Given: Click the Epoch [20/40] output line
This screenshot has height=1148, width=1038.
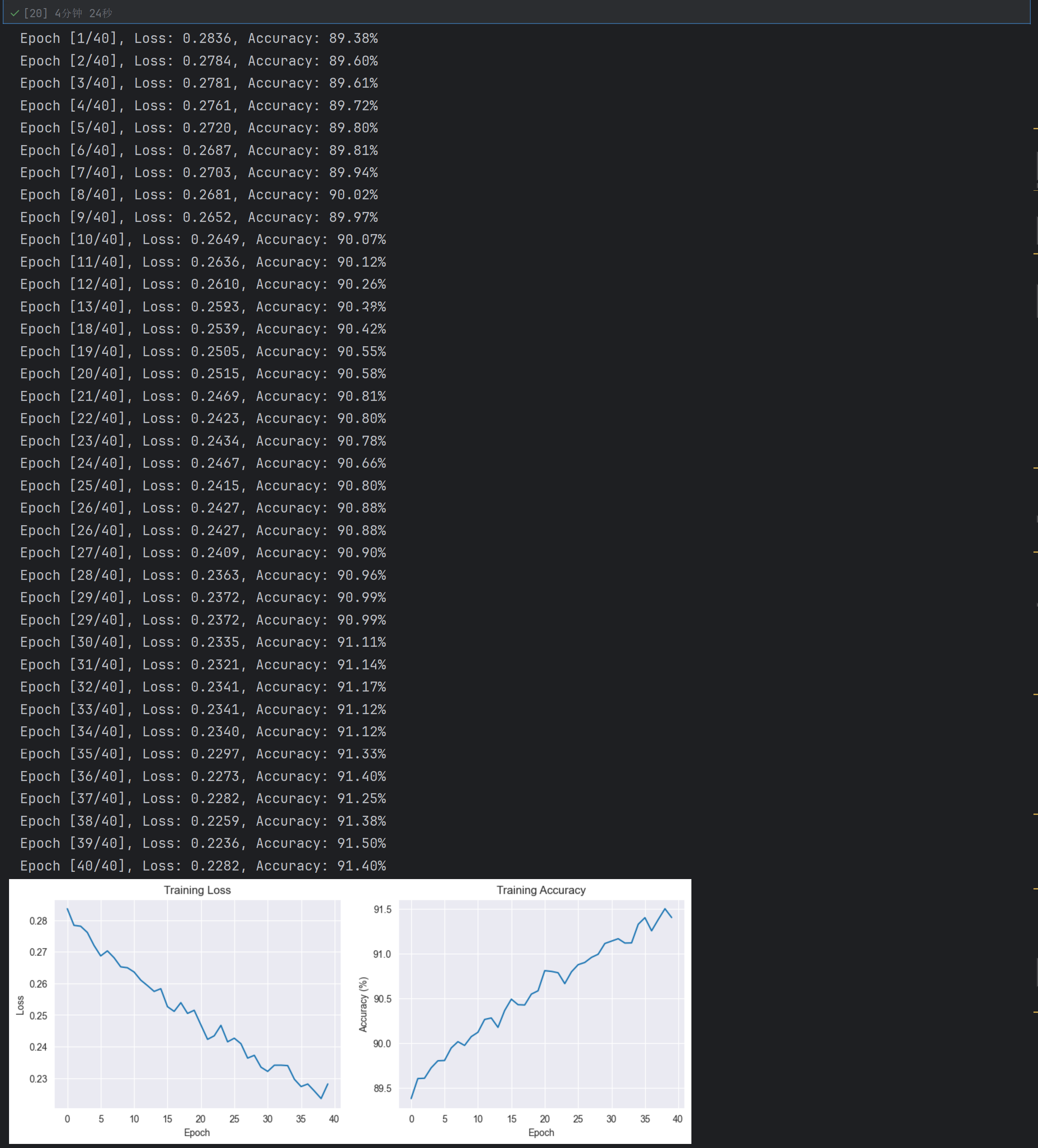Looking at the screenshot, I should coord(203,374).
